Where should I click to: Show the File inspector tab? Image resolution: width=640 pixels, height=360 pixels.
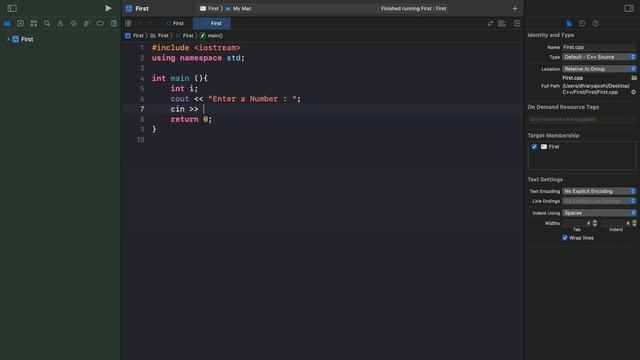(569, 24)
